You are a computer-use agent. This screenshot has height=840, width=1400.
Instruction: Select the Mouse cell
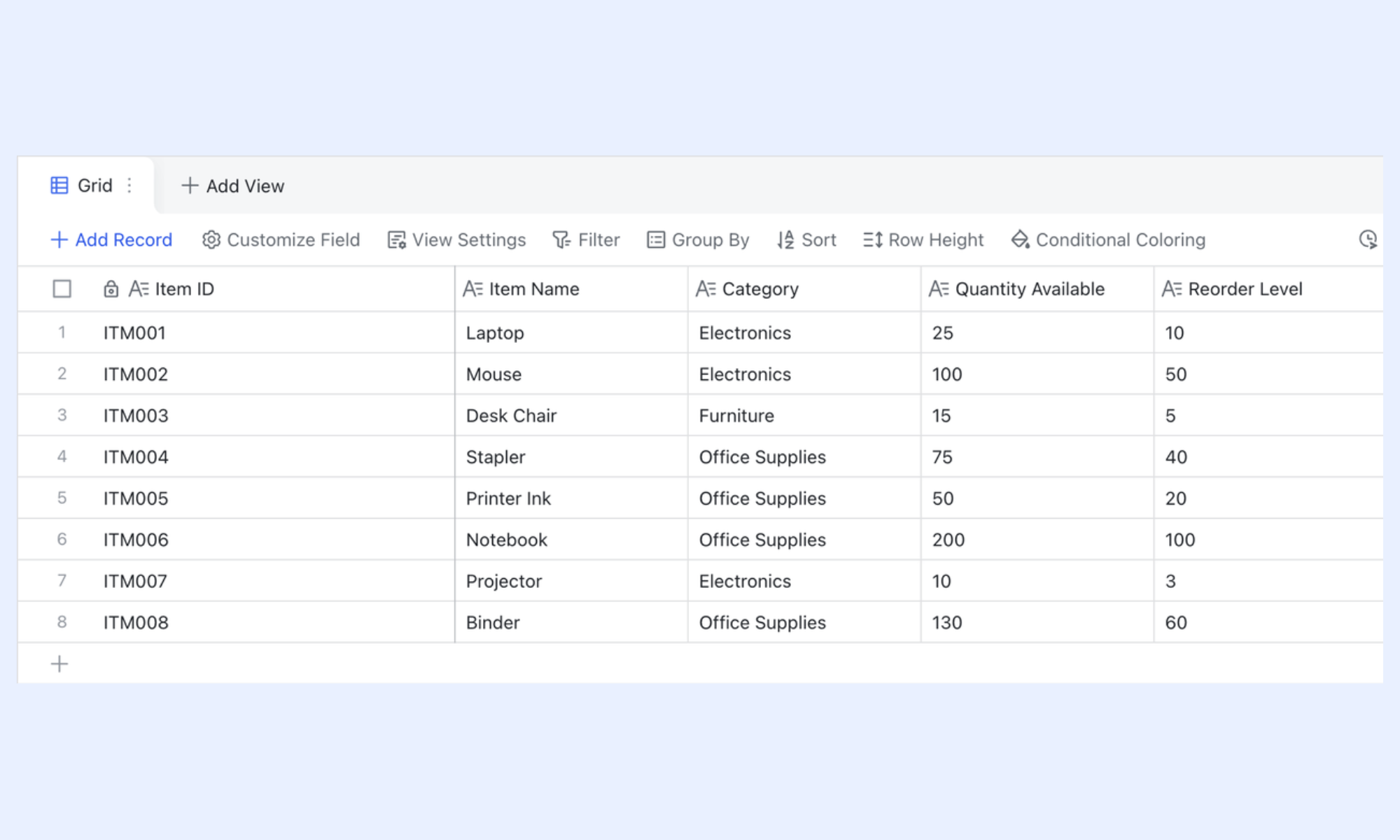coord(571,374)
